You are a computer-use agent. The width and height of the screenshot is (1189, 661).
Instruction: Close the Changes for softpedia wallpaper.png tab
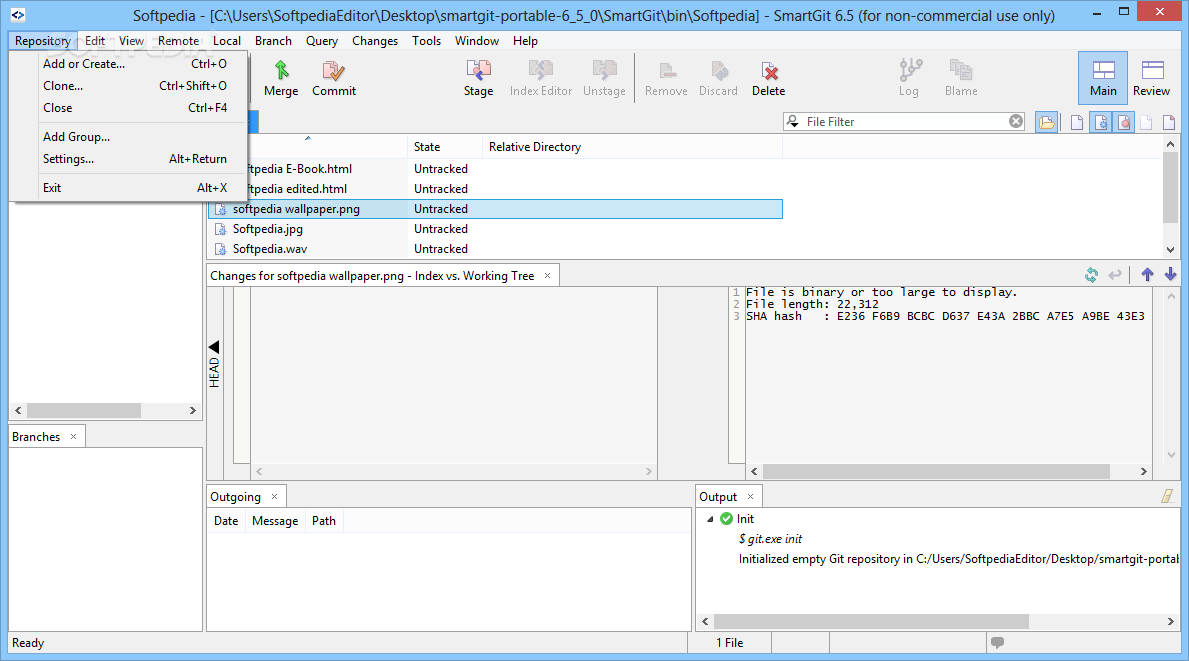tap(547, 276)
